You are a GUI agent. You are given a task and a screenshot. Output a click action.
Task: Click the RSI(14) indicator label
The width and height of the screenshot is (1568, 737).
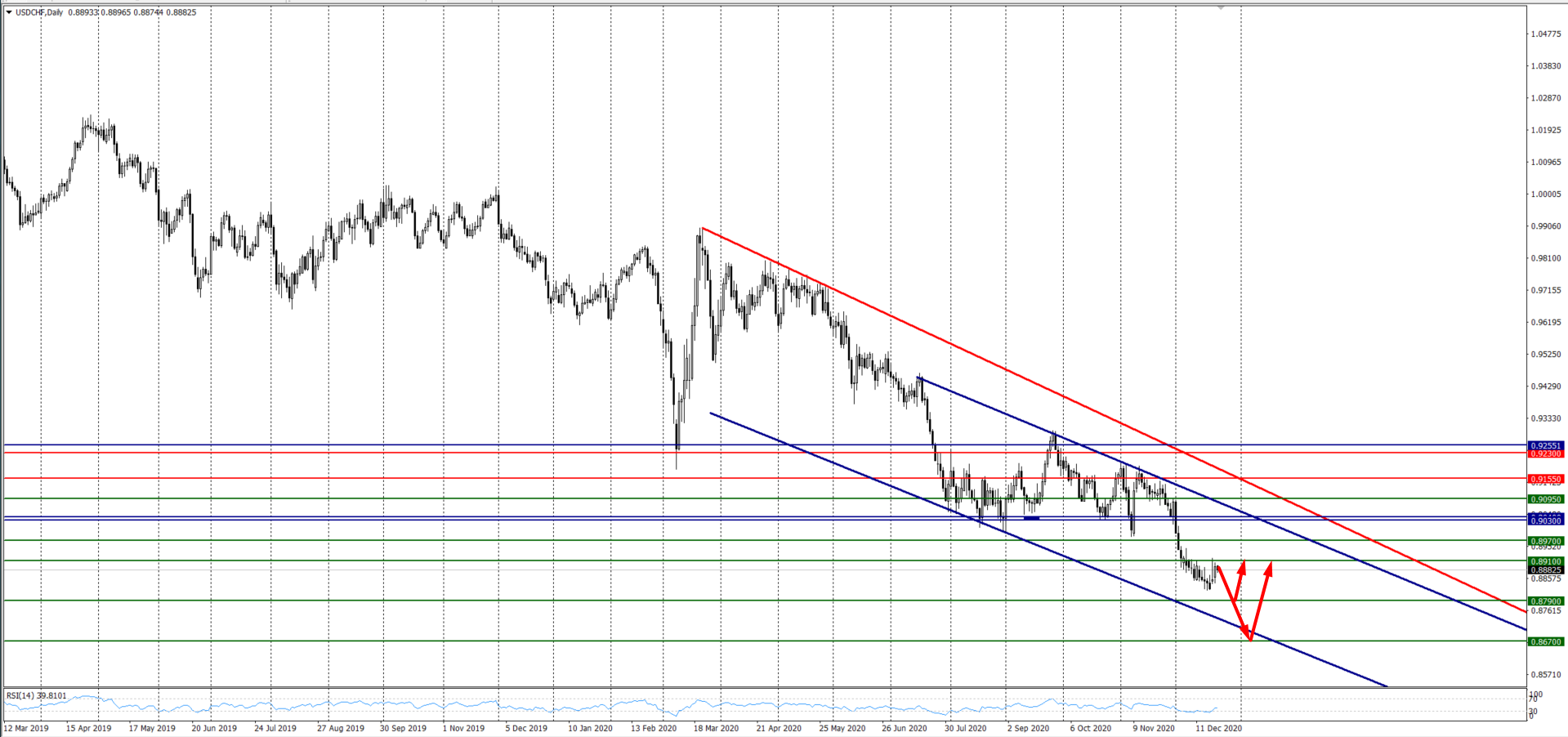pyautogui.click(x=37, y=695)
